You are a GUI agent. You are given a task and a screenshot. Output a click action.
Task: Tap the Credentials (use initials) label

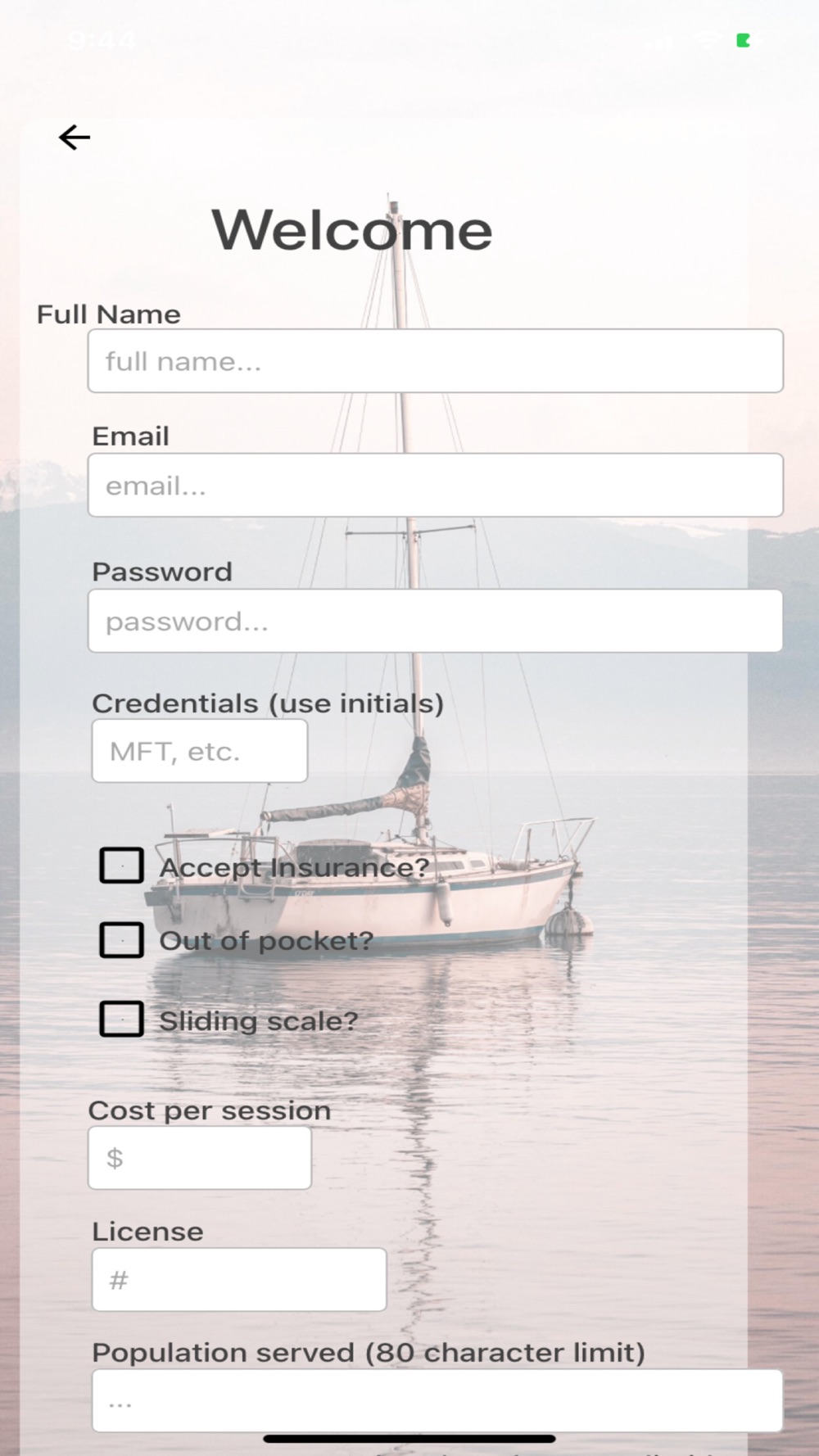(268, 703)
